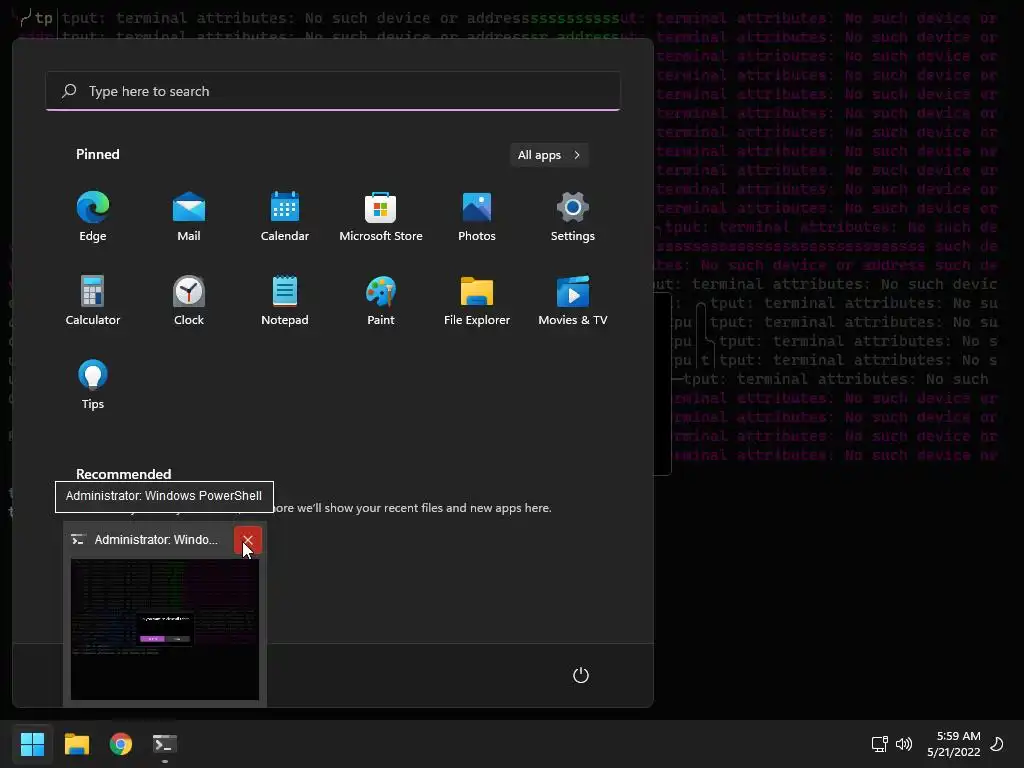Click the Start button on the taskbar
The height and width of the screenshot is (768, 1024).
tap(32, 744)
